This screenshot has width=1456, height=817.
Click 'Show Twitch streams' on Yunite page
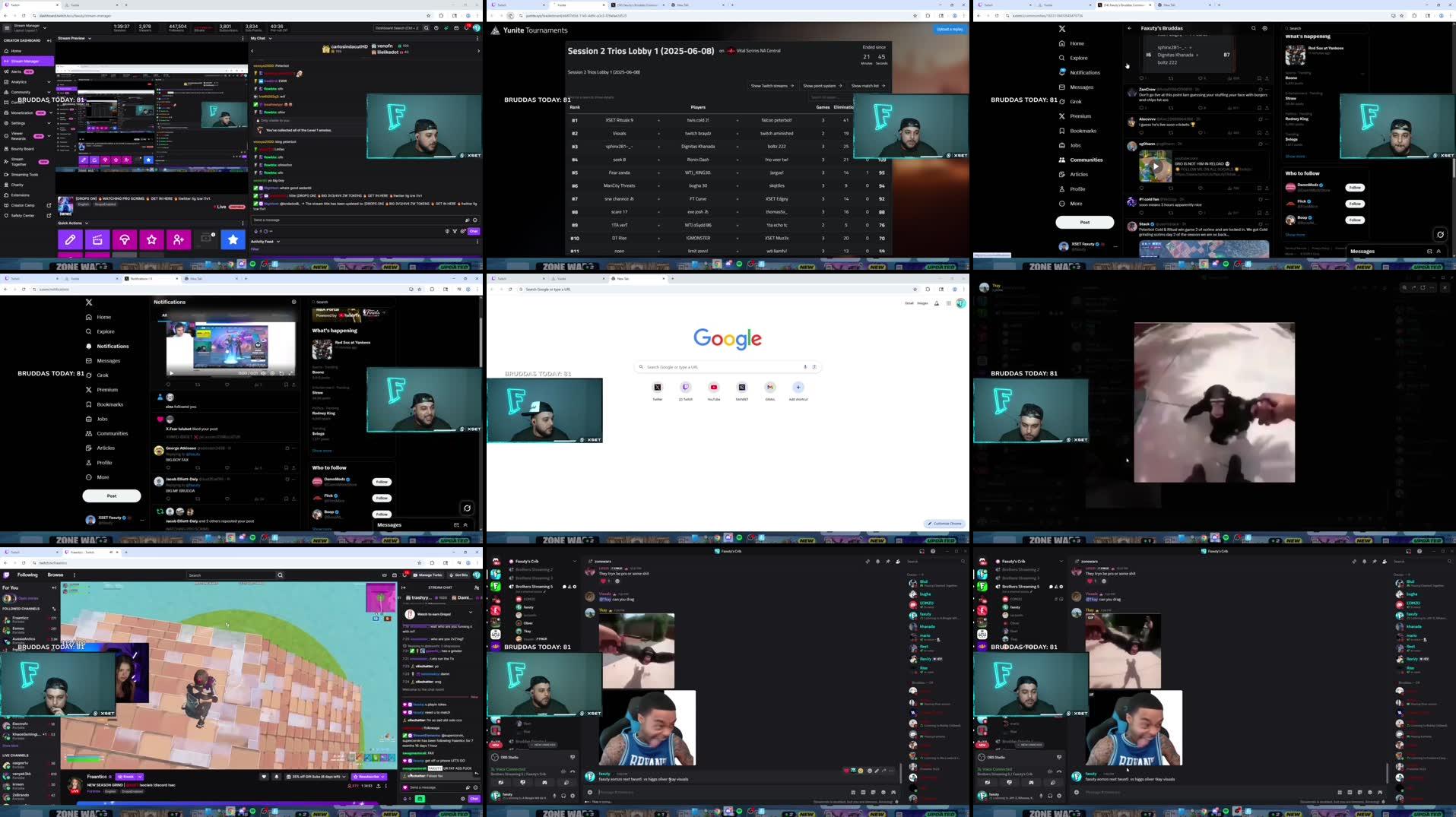pyautogui.click(x=772, y=86)
